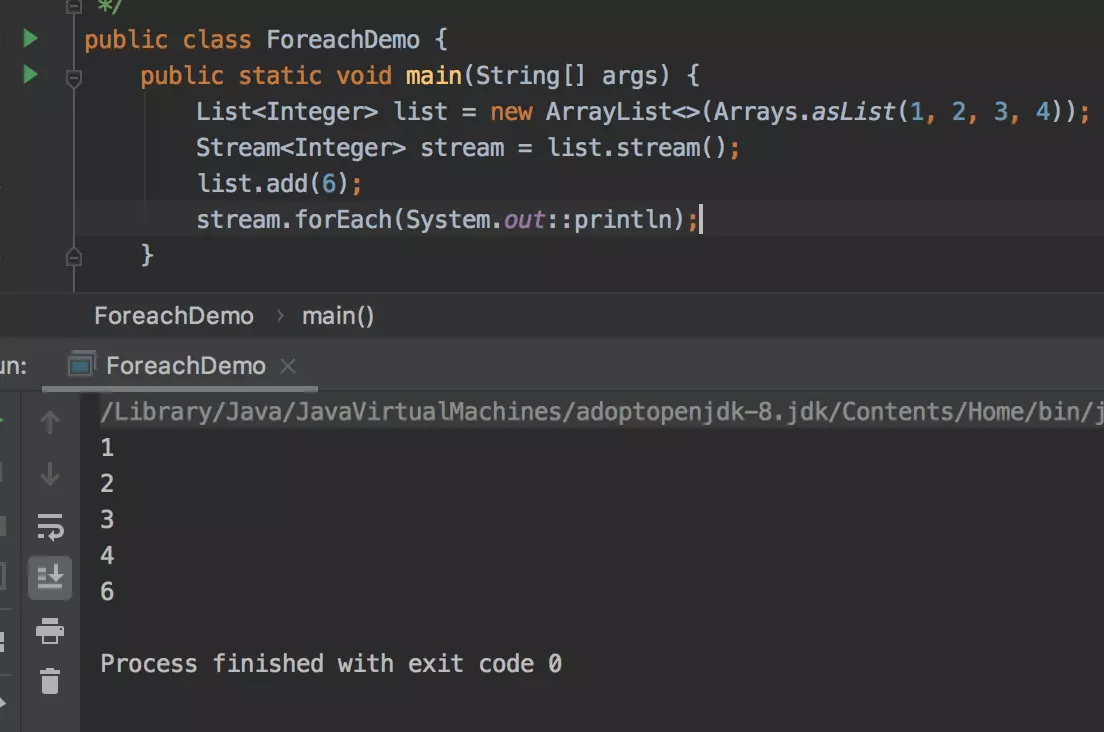Viewport: 1104px width, 732px height.
Task: Print the console output
Action: 49,632
